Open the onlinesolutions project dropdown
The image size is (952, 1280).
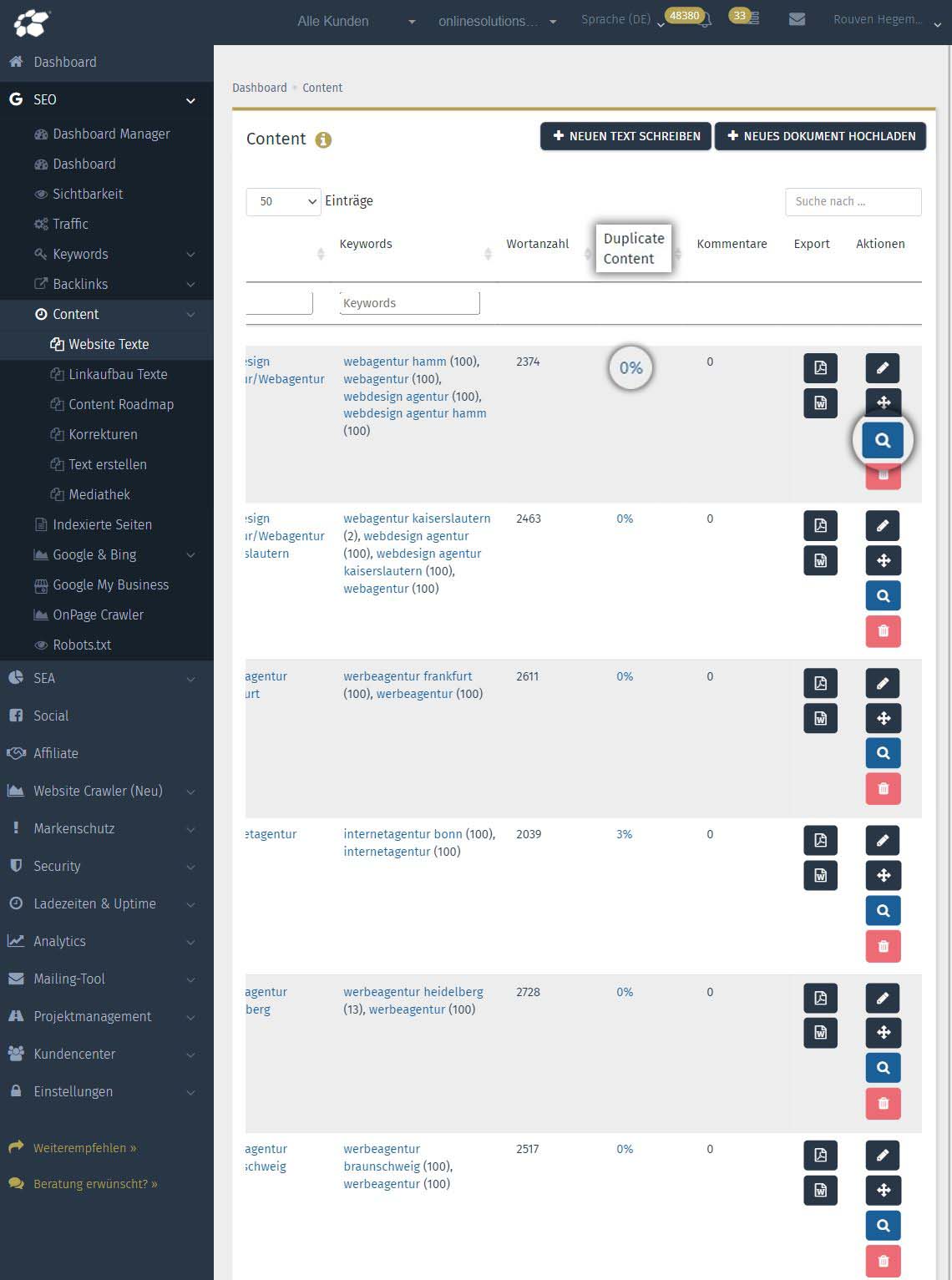click(497, 22)
